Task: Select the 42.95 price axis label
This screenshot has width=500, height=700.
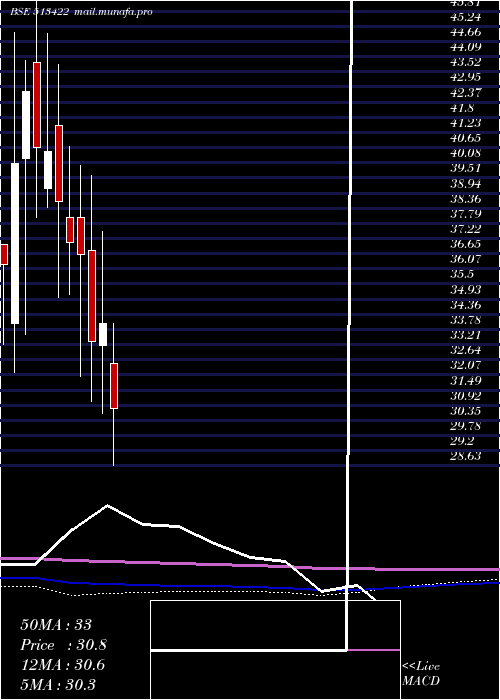Action: (x=466, y=77)
